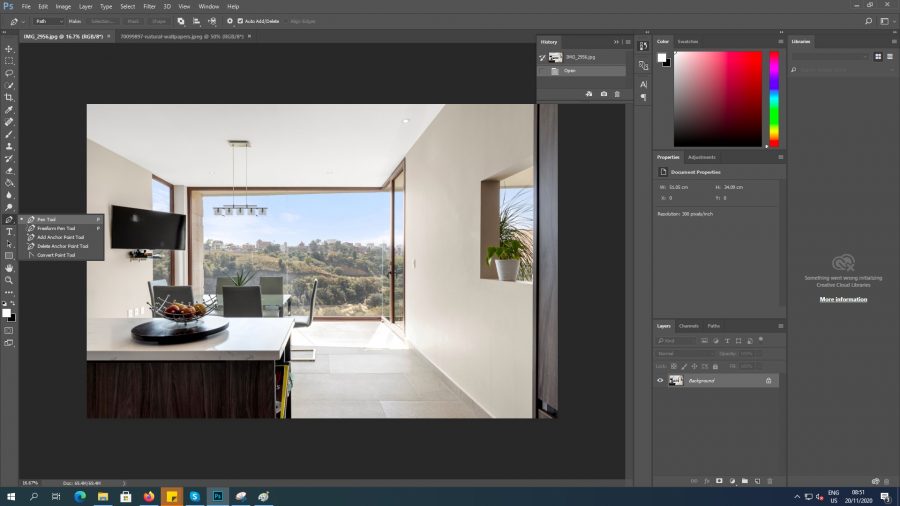Toggle Quick Mask mode in the toolbar
The width and height of the screenshot is (900, 506).
(9, 331)
